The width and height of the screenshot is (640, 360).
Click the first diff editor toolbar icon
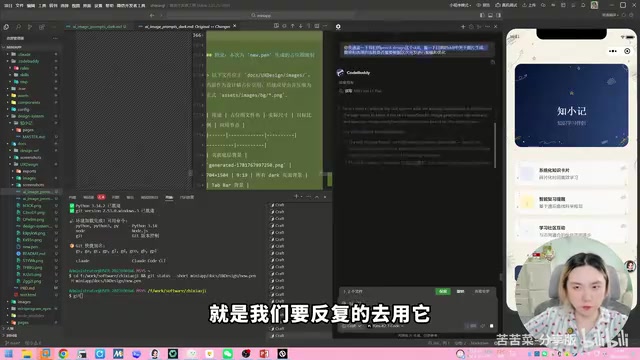pos(276,26)
